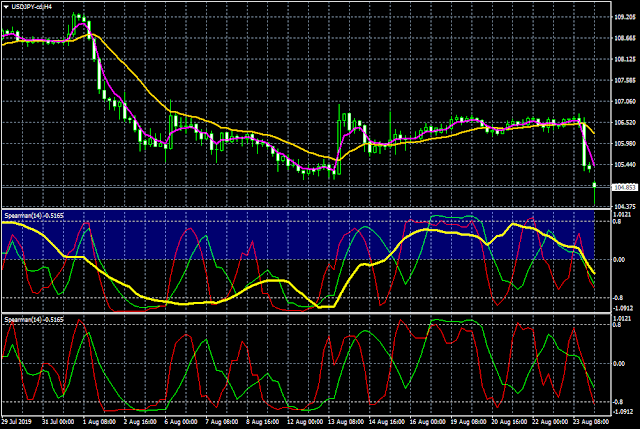640x429 pixels.
Task: Click the 14 Aug 16:00 time axis label
Action: [x=387, y=422]
